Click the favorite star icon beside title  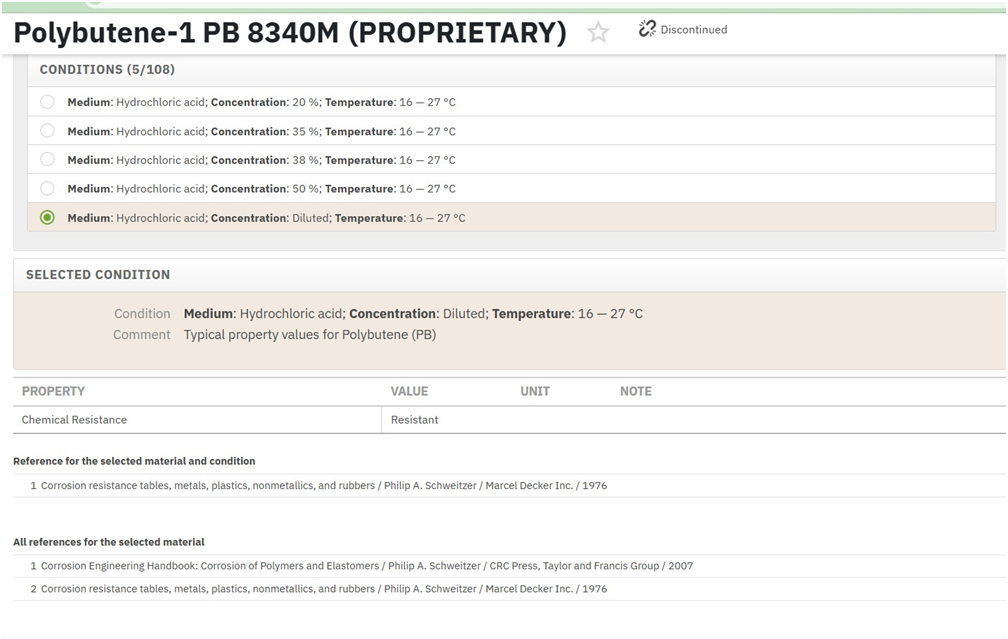point(598,32)
